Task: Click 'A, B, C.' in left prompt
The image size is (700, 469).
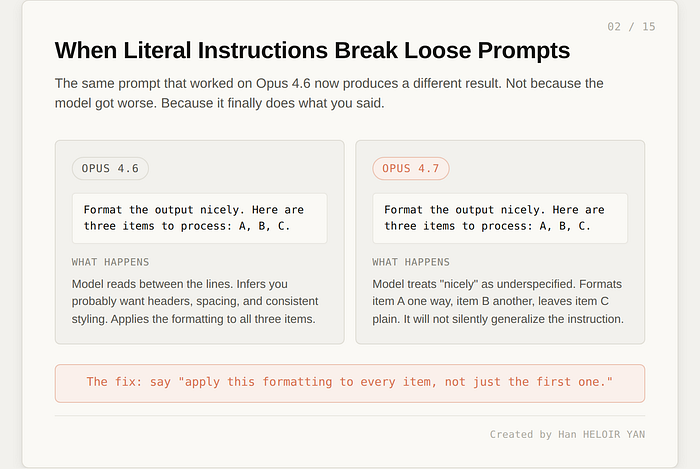Action: (264, 226)
